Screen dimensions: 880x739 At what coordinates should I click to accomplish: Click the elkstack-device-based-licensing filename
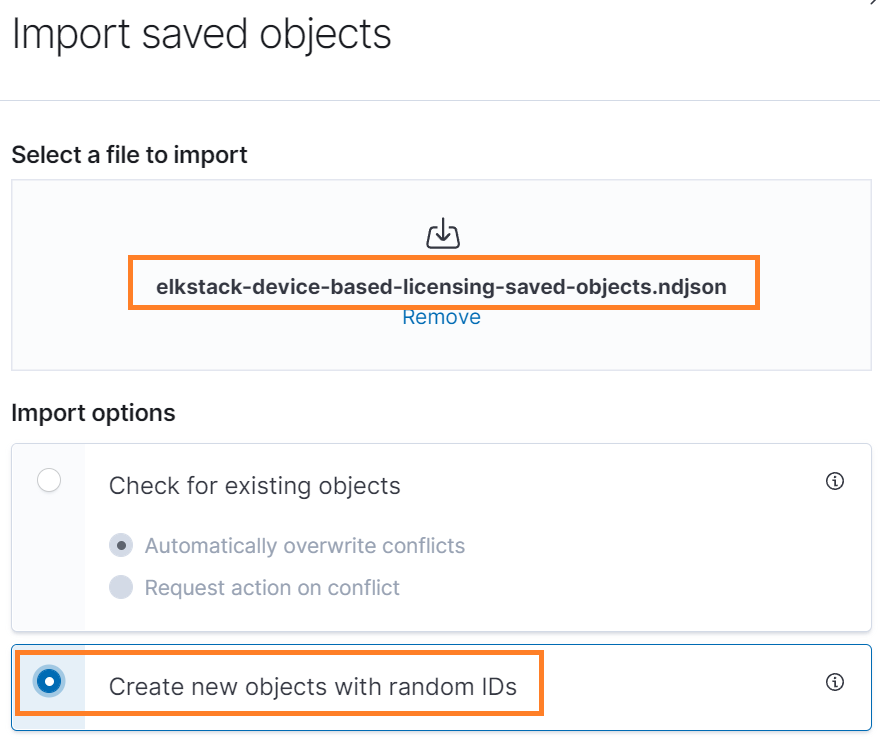[x=441, y=285]
